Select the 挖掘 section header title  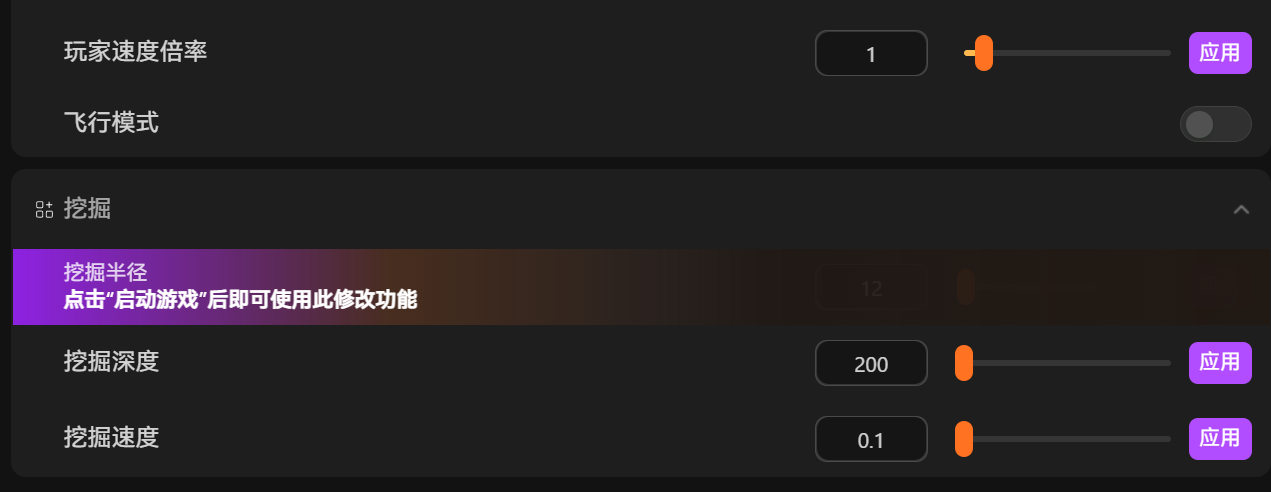tap(87, 209)
